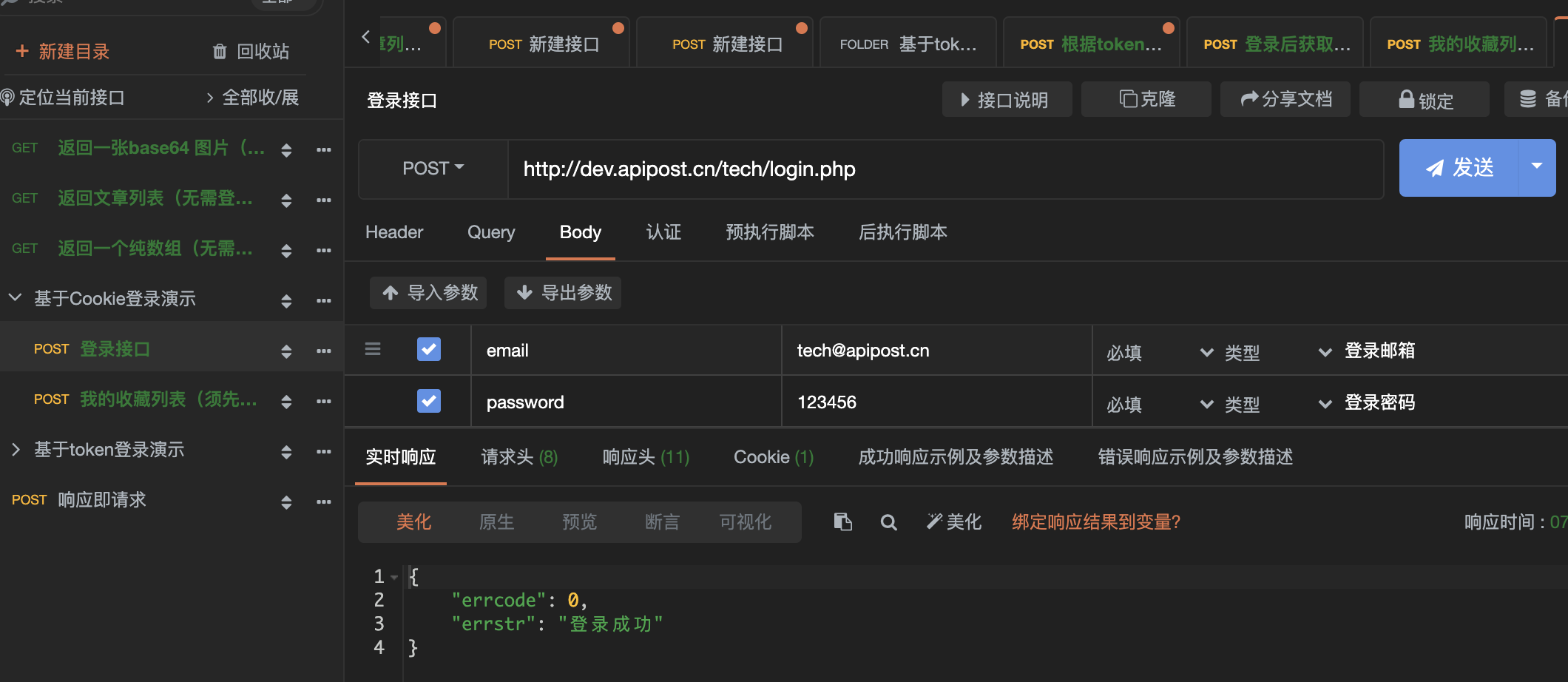The height and width of the screenshot is (682, 1568).
Task: Click the 克隆 clone button
Action: click(x=1146, y=99)
